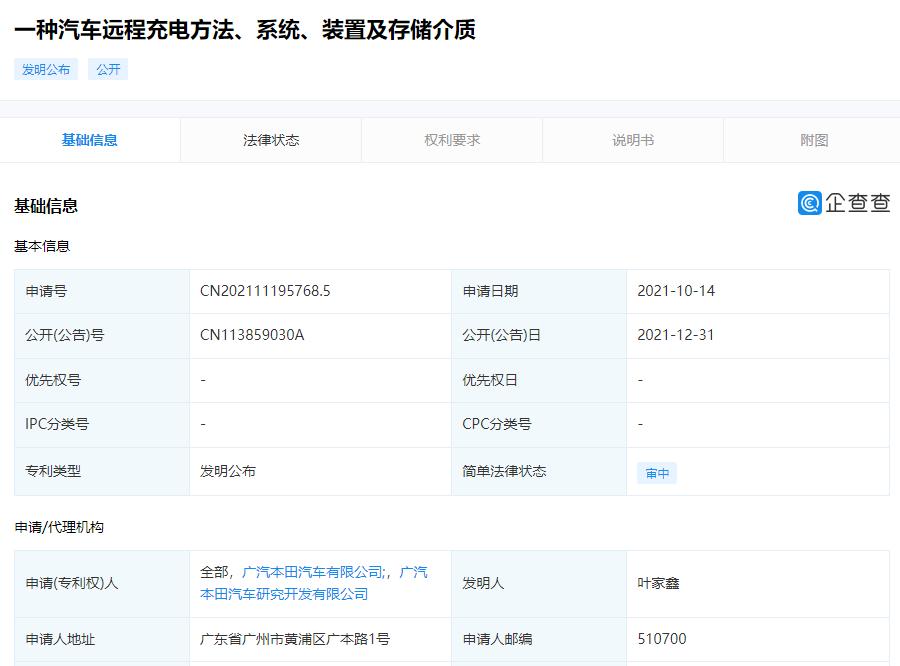Click the address 广东省广州市黄浦区广本路1号
The image size is (900, 666).
click(x=295, y=639)
